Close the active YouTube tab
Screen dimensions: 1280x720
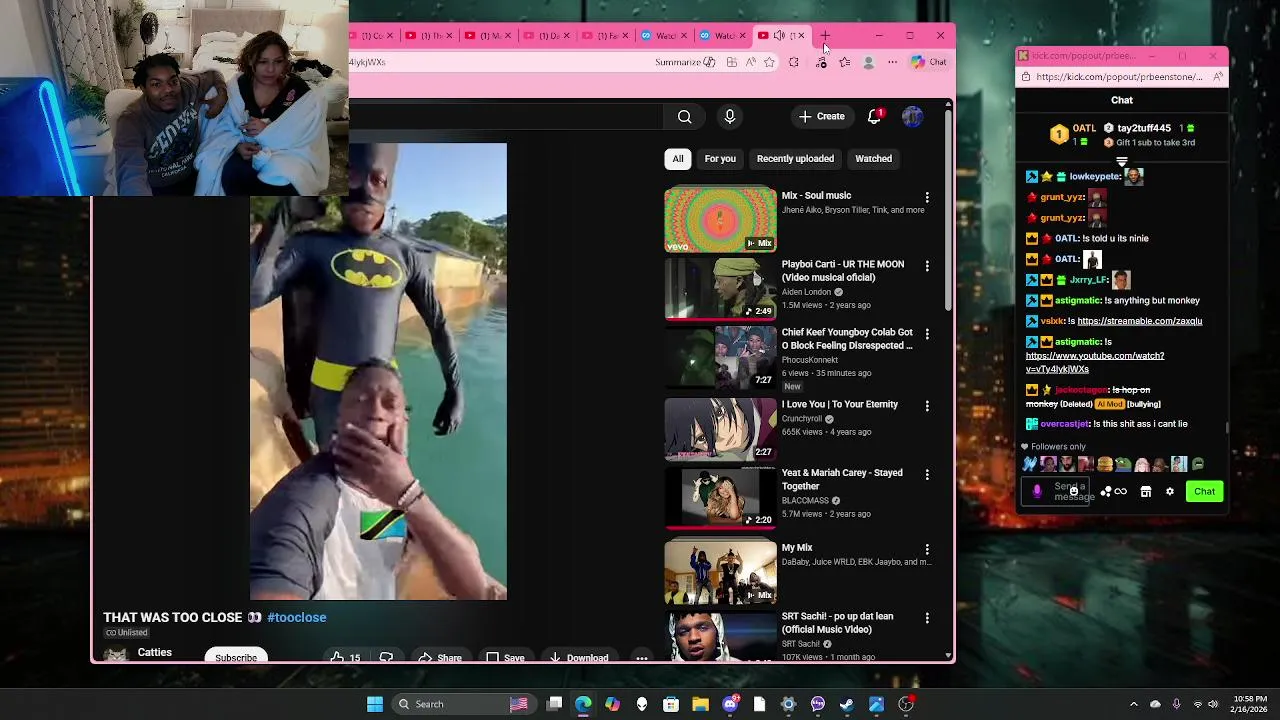(801, 36)
